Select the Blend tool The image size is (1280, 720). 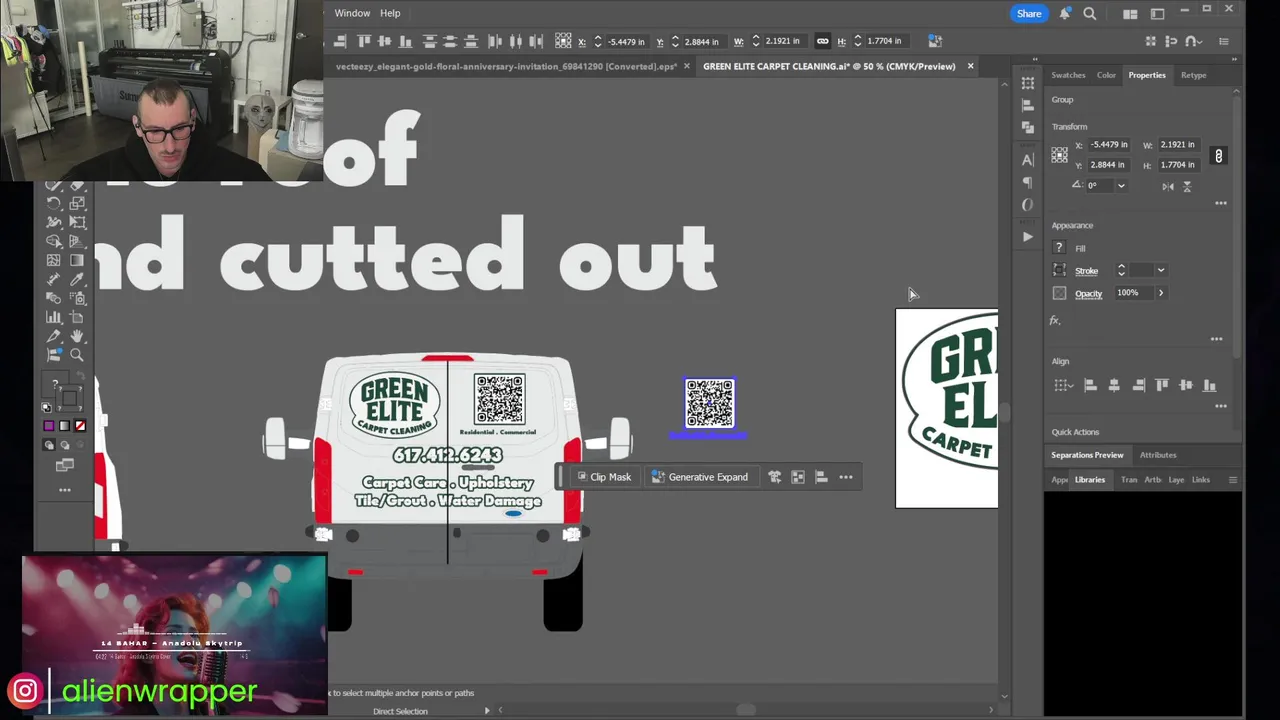[53, 298]
